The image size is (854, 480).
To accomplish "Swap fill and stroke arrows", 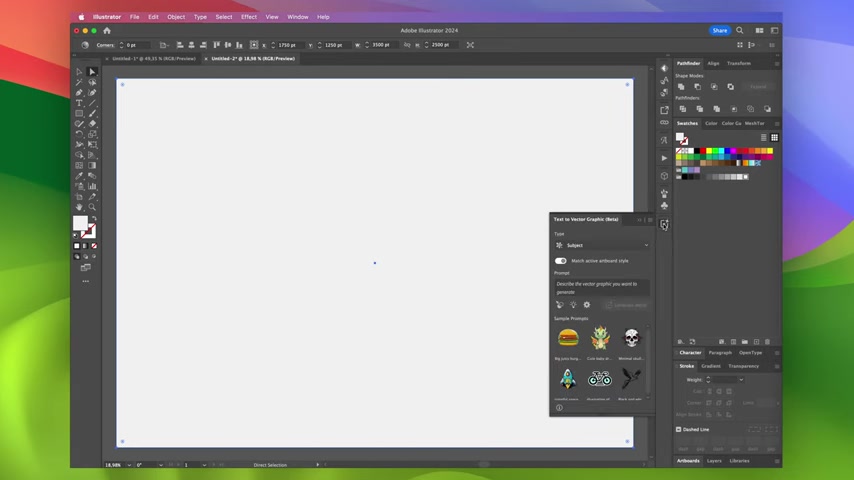I will click(94, 219).
